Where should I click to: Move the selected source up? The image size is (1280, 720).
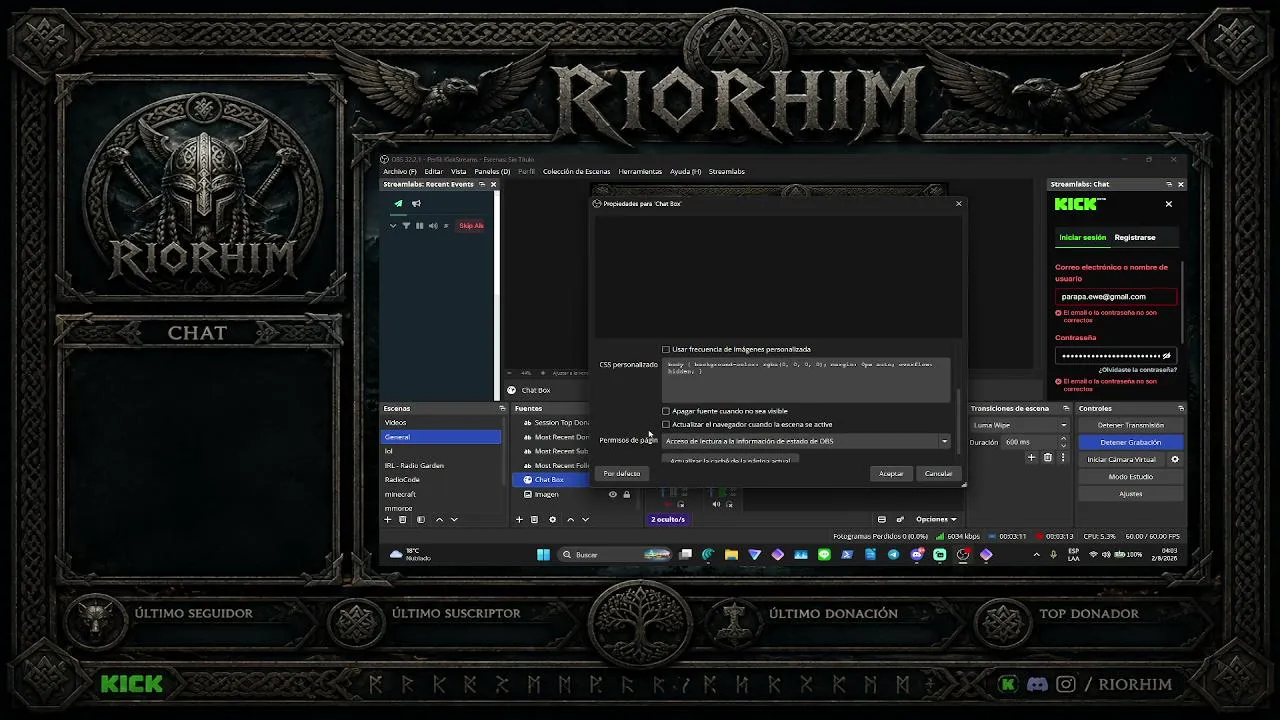point(570,520)
